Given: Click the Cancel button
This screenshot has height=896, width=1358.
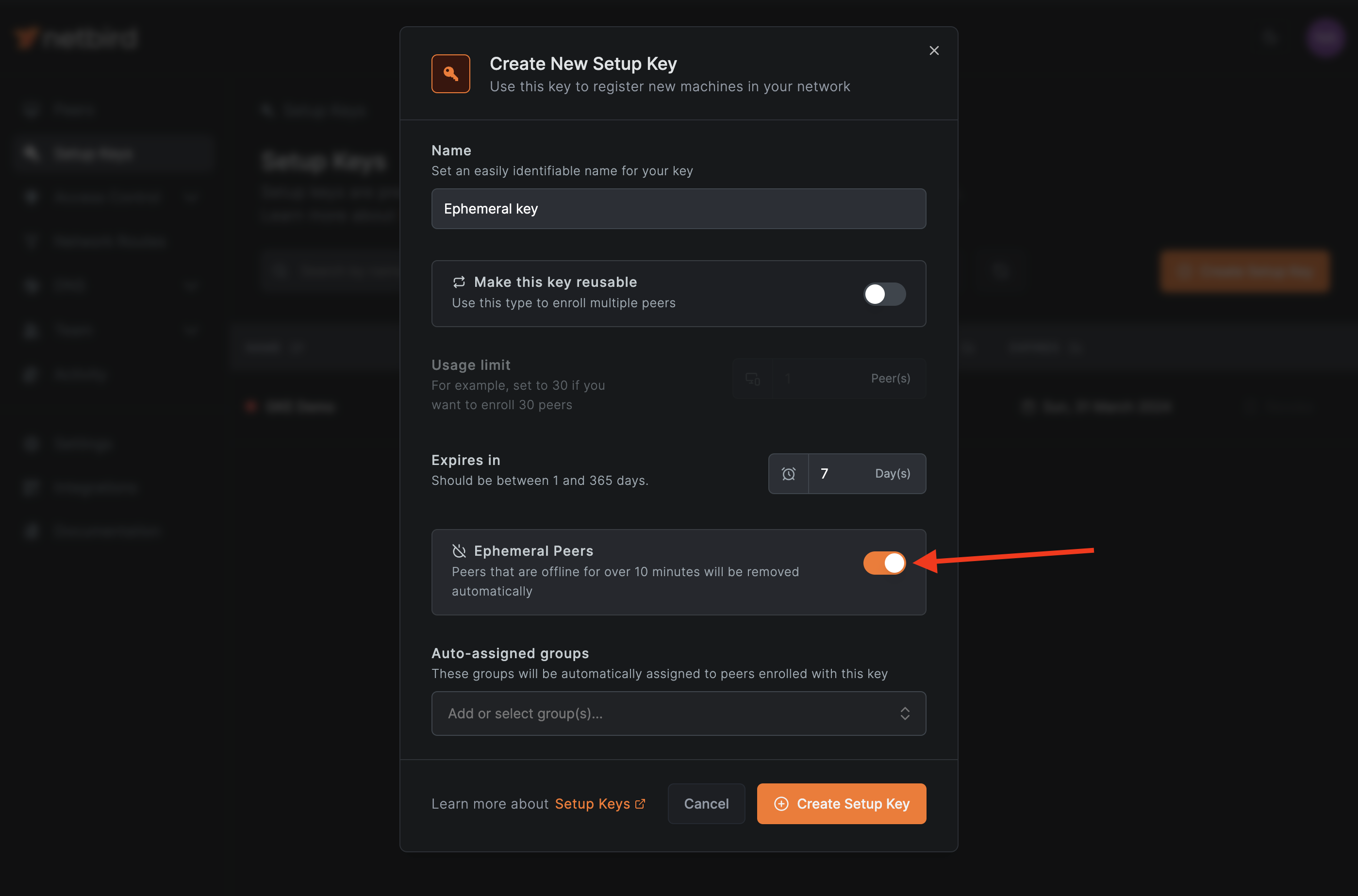Looking at the screenshot, I should [706, 803].
